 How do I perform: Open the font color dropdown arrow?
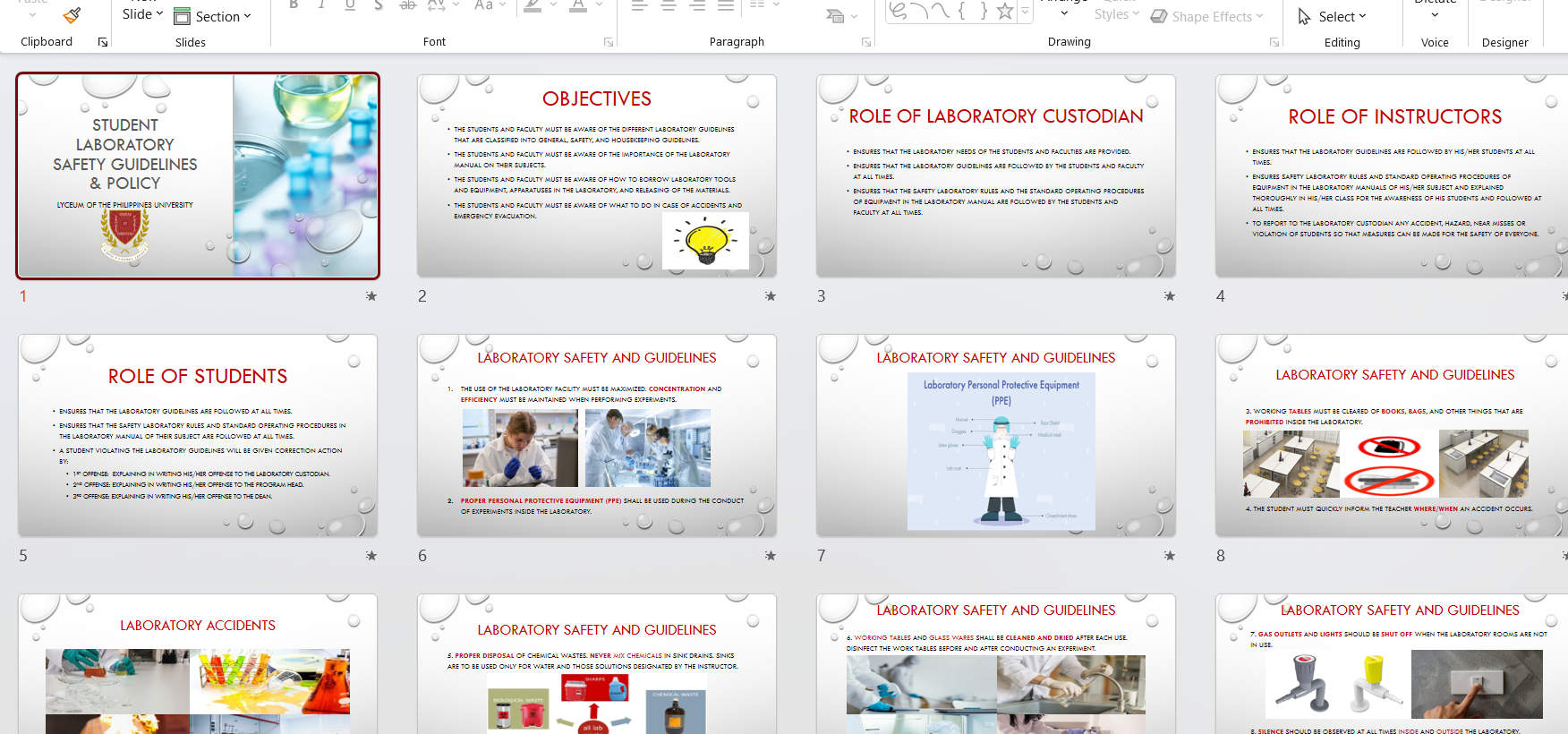[599, 5]
